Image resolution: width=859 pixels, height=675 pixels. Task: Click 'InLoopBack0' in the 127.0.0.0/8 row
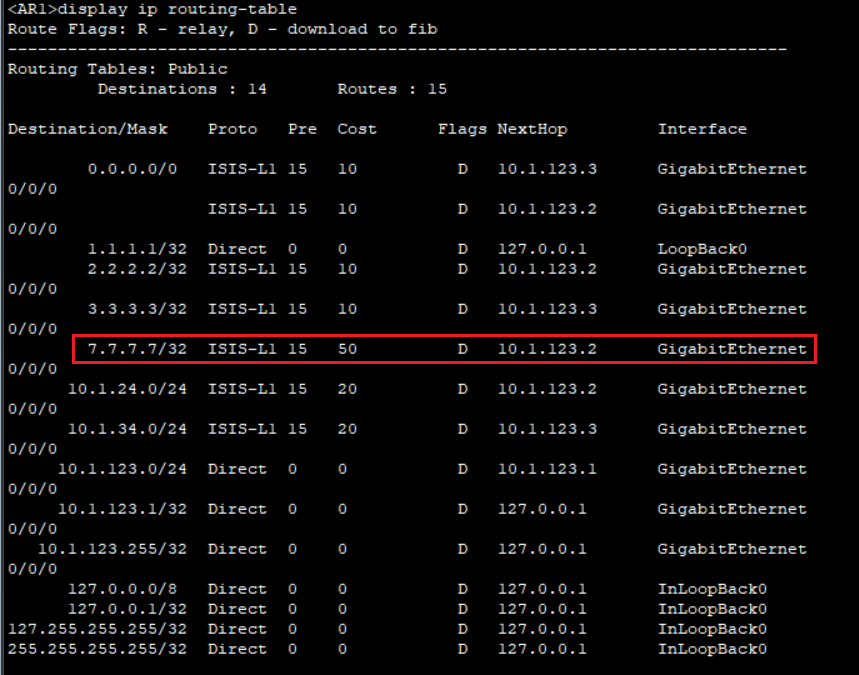(712, 589)
